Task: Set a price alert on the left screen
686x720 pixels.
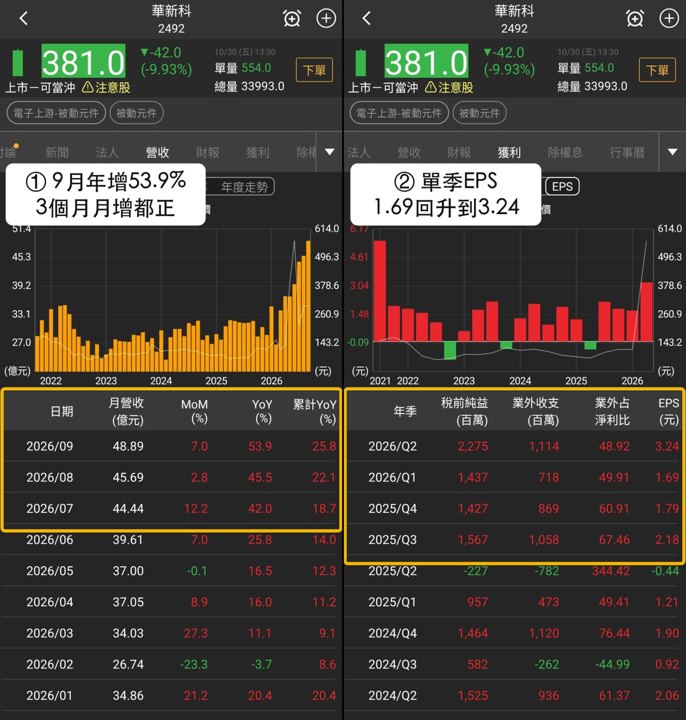Action: coord(292,19)
